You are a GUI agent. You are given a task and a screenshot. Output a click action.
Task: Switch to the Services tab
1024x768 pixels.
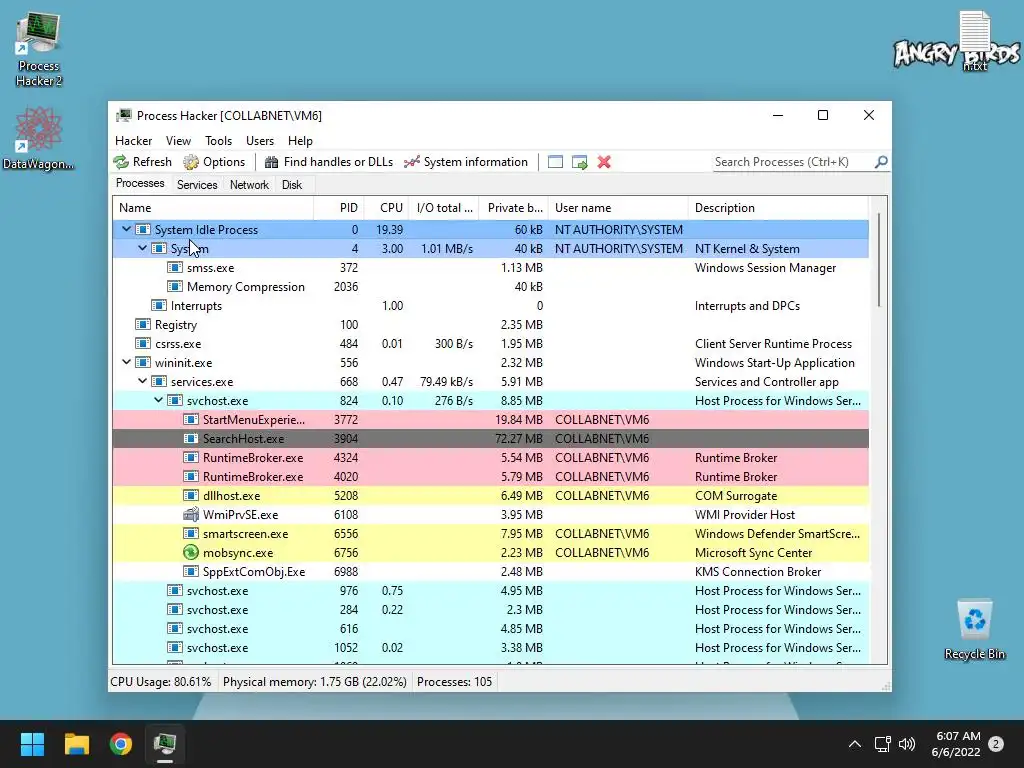(x=197, y=185)
